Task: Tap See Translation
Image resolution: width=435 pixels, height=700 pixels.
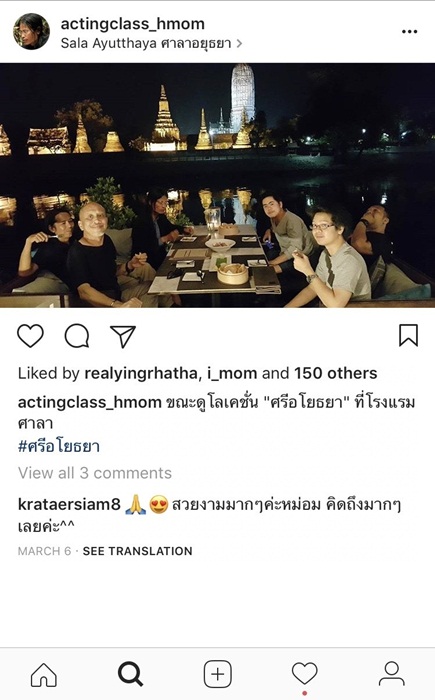Action: tap(138, 551)
